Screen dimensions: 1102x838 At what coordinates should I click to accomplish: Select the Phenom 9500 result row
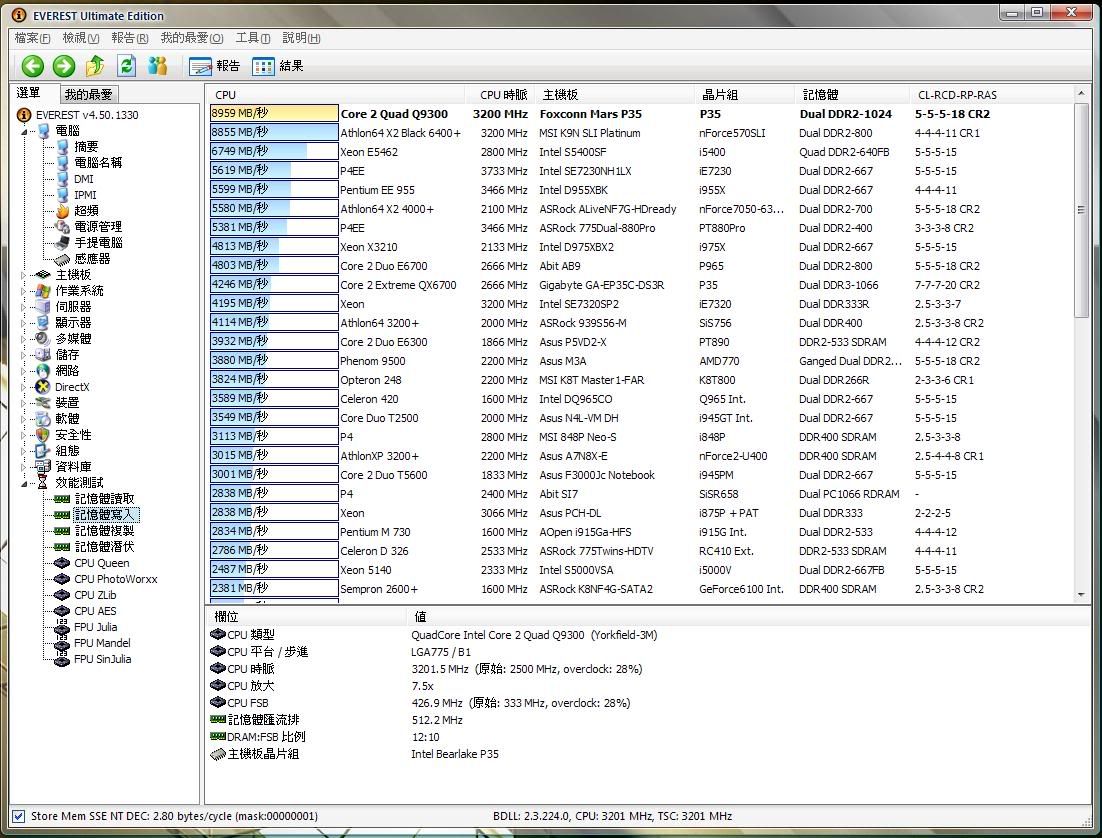tap(641, 361)
